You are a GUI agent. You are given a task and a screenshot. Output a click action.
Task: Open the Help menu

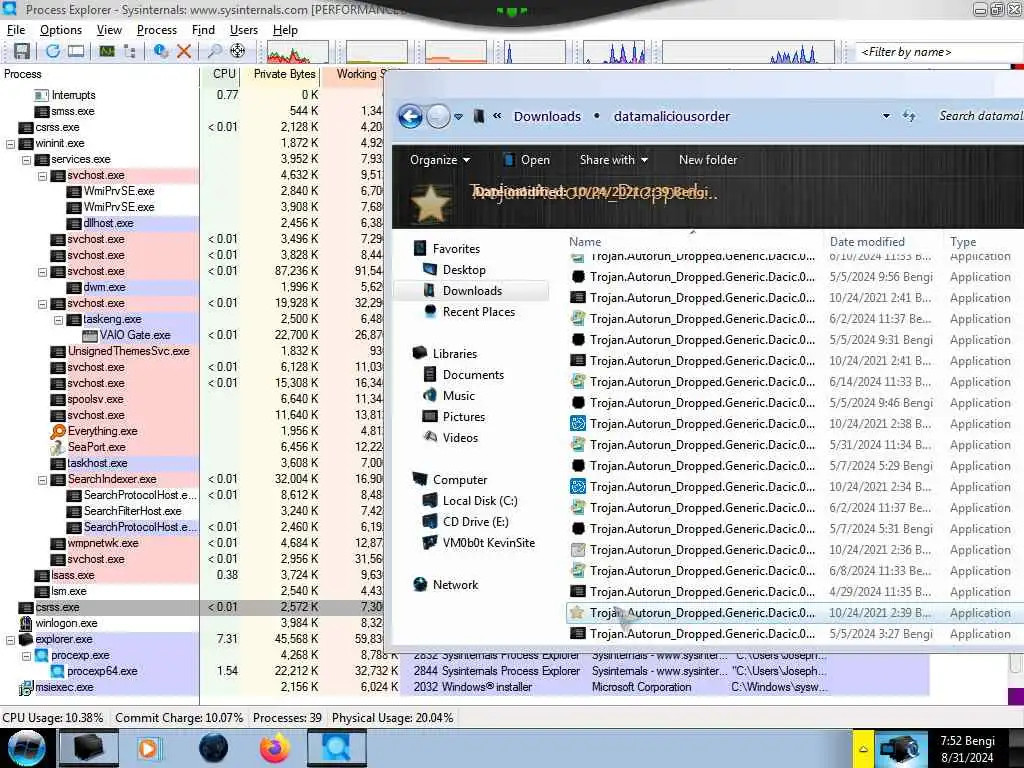[285, 30]
